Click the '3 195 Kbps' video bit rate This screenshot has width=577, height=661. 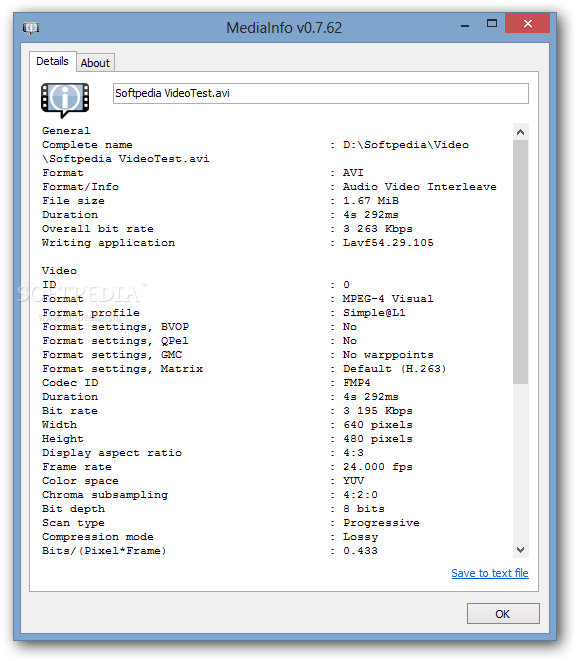[x=377, y=411]
